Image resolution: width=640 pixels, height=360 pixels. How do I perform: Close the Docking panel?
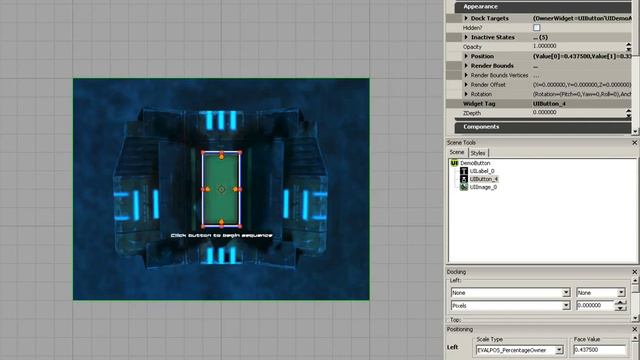[x=634, y=272]
